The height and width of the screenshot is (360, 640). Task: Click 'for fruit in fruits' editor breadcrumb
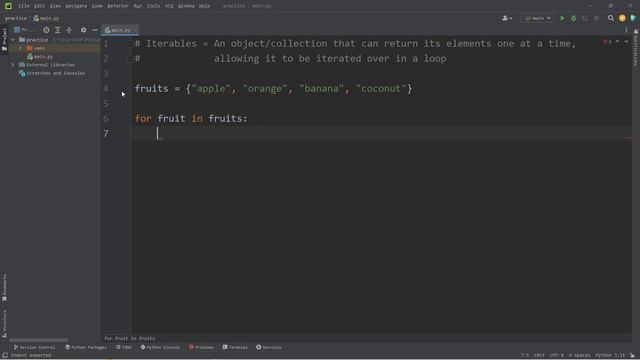(129, 338)
